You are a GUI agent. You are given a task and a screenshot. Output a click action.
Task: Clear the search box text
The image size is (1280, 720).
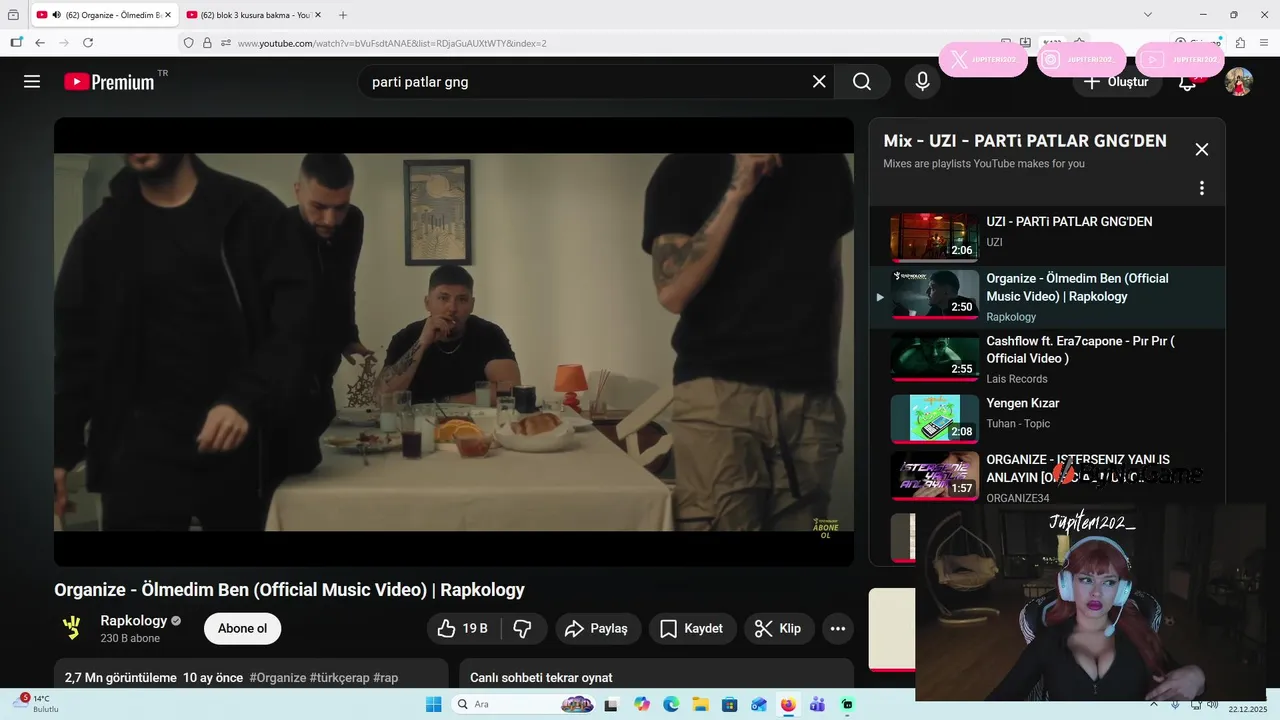pyautogui.click(x=819, y=82)
